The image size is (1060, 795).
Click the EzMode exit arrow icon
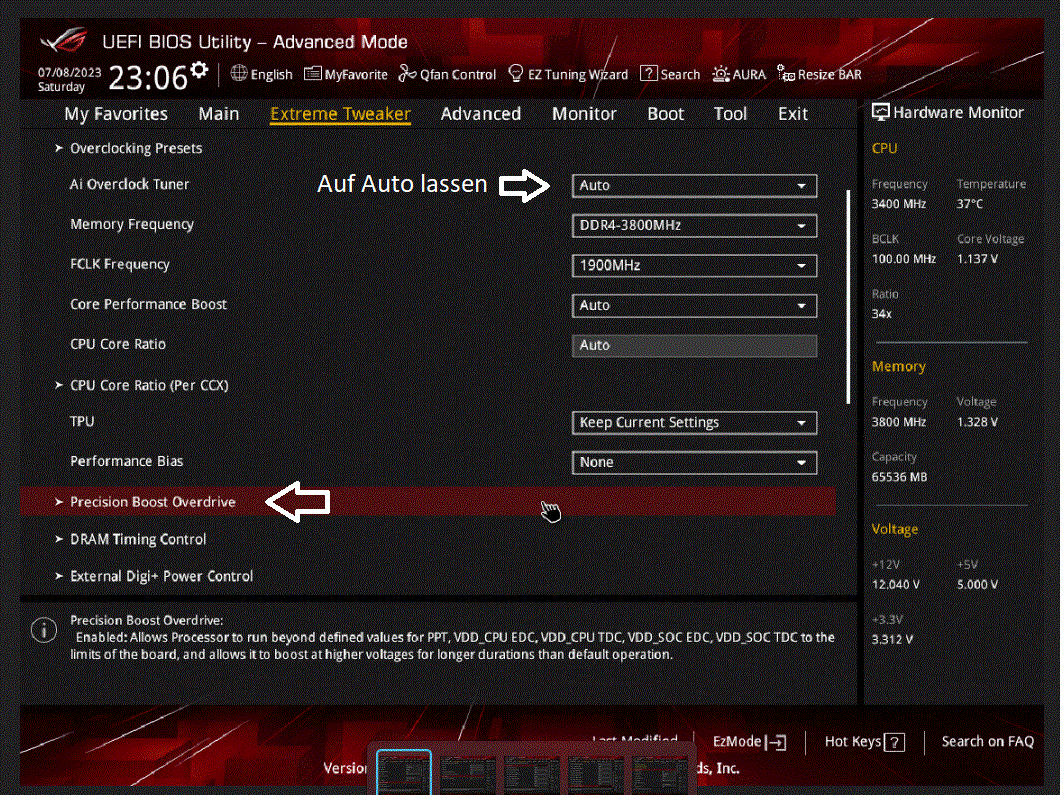[x=775, y=742]
